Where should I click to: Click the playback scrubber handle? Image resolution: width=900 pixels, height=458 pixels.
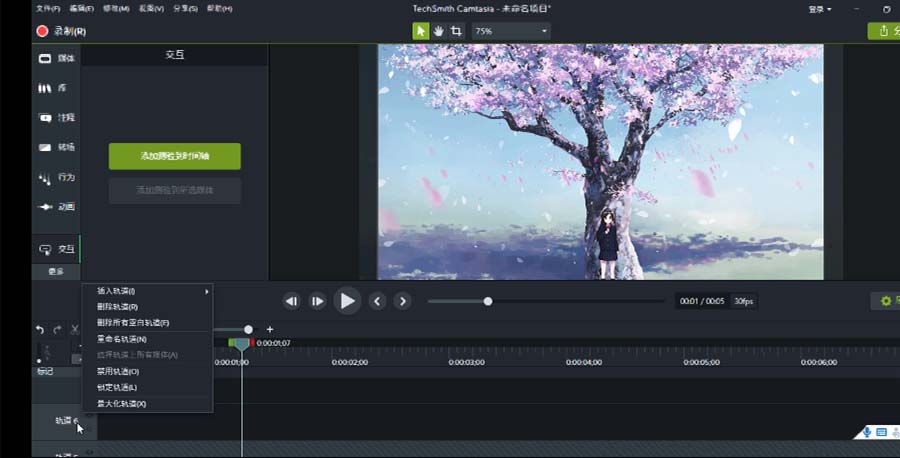click(x=487, y=301)
